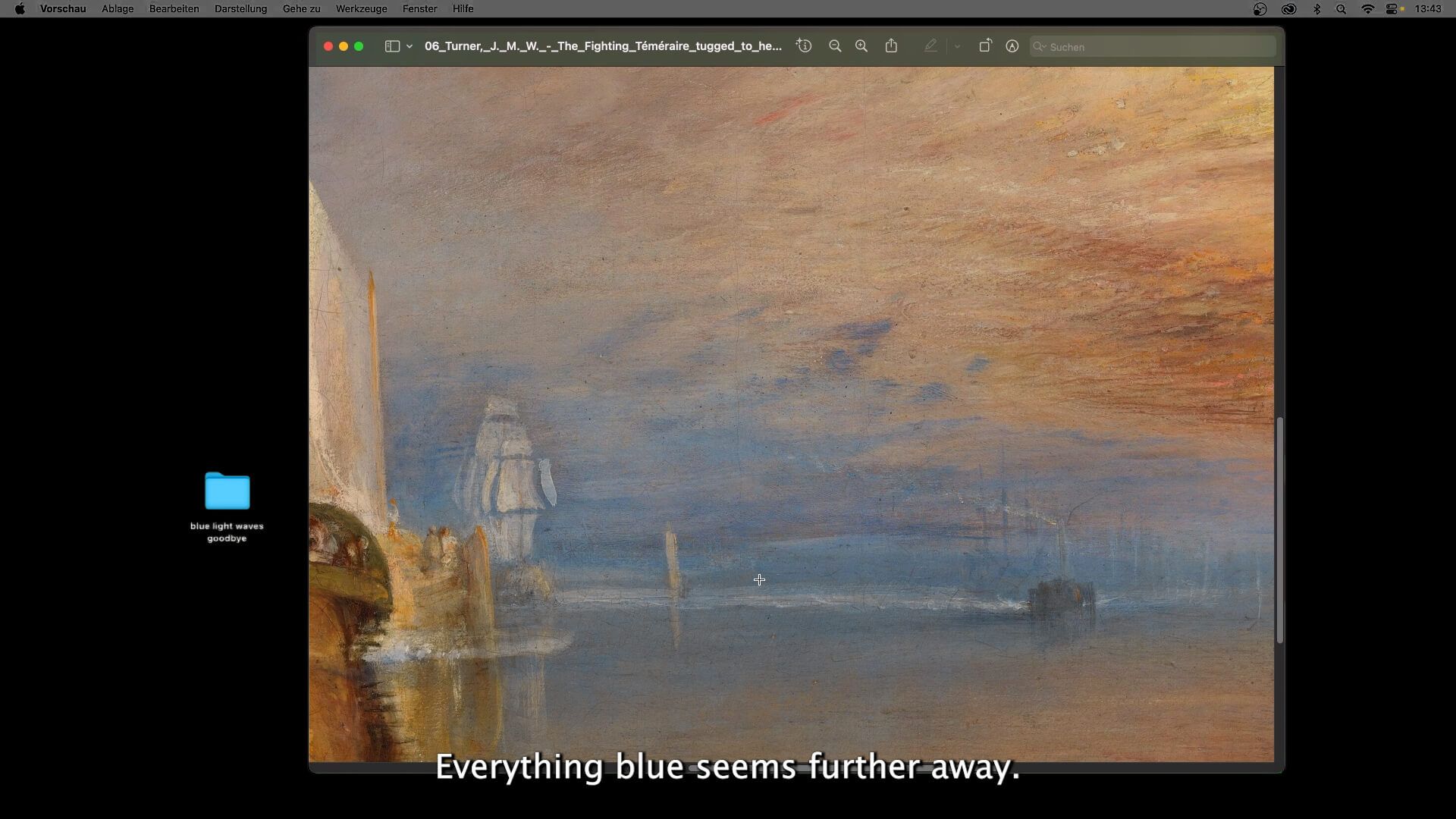Image resolution: width=1456 pixels, height=819 pixels.
Task: Rotate the image with the rotate icon
Action: (x=984, y=46)
